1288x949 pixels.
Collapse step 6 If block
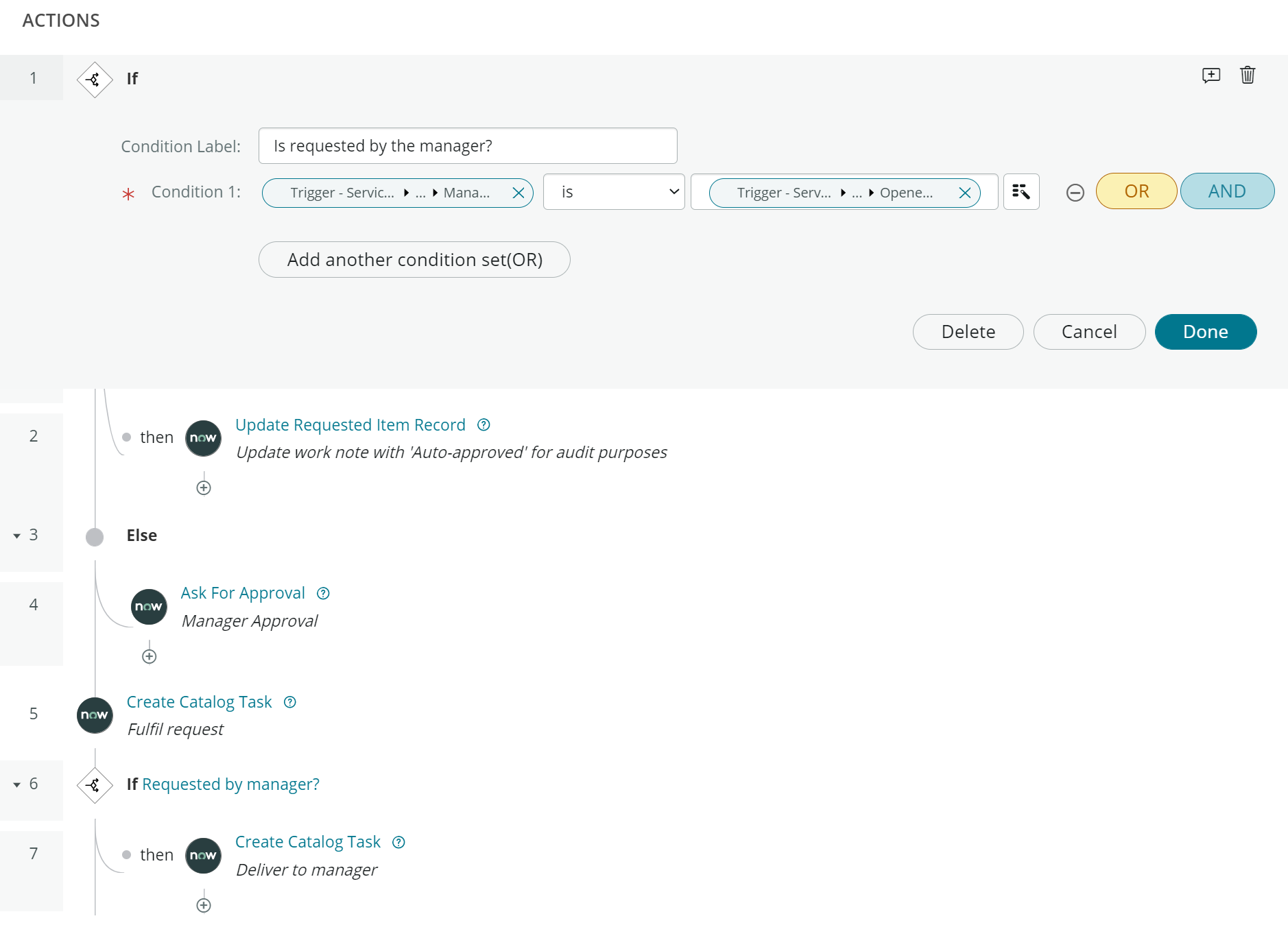tap(16, 785)
